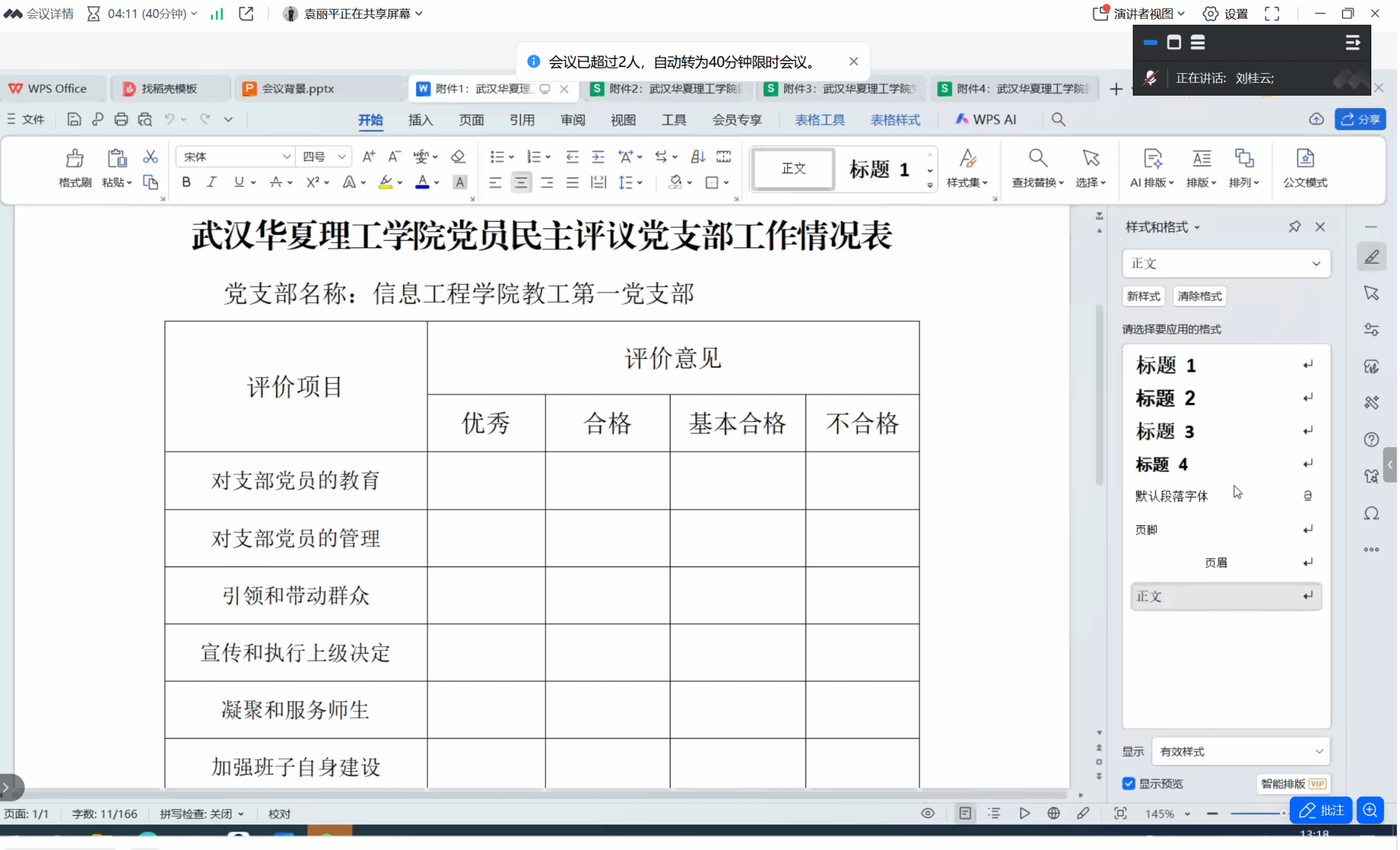Viewport: 1400px width, 850px height.
Task: Open the 附件2 spreadsheet document tab
Action: (x=669, y=88)
